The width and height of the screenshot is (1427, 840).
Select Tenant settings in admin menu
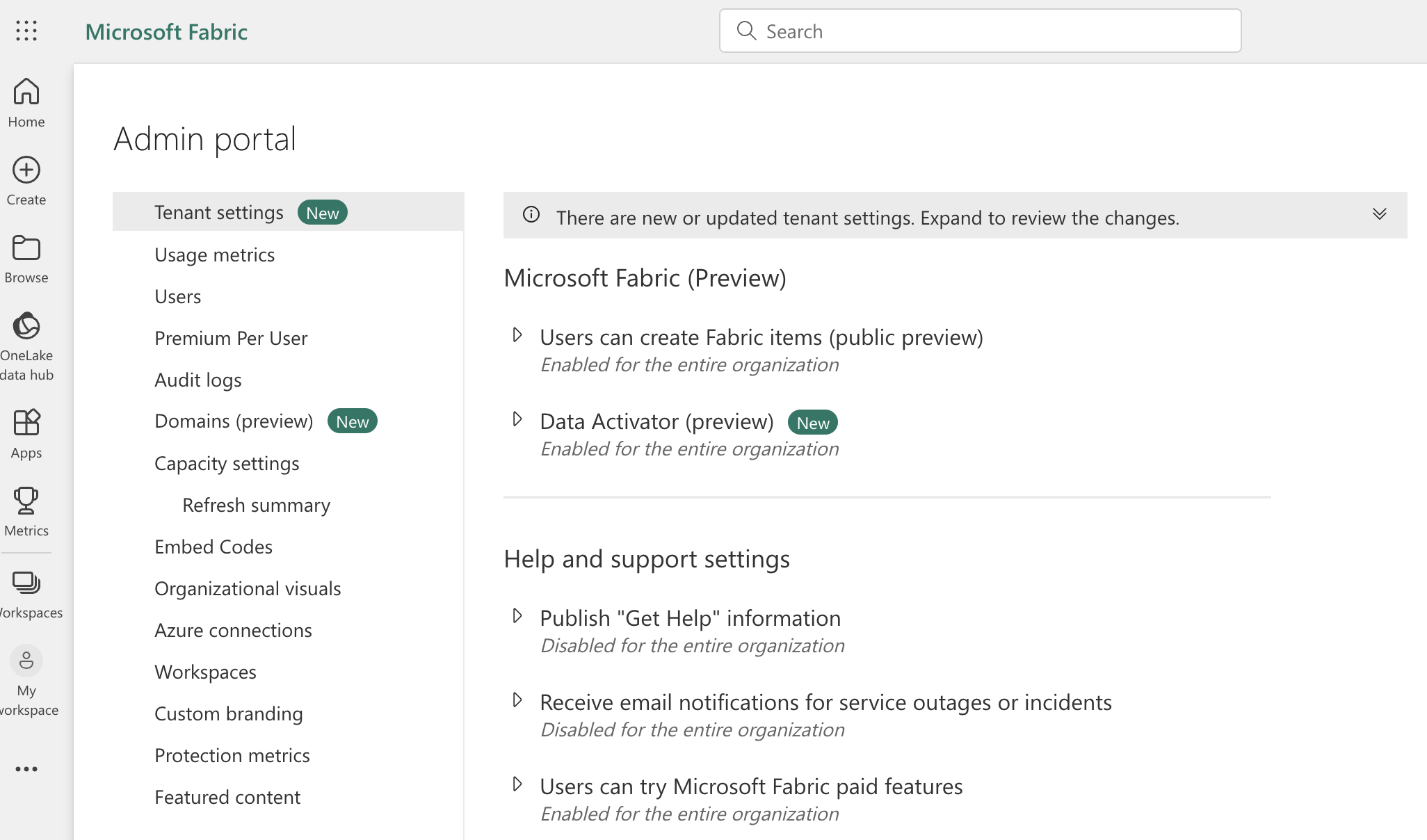click(288, 211)
